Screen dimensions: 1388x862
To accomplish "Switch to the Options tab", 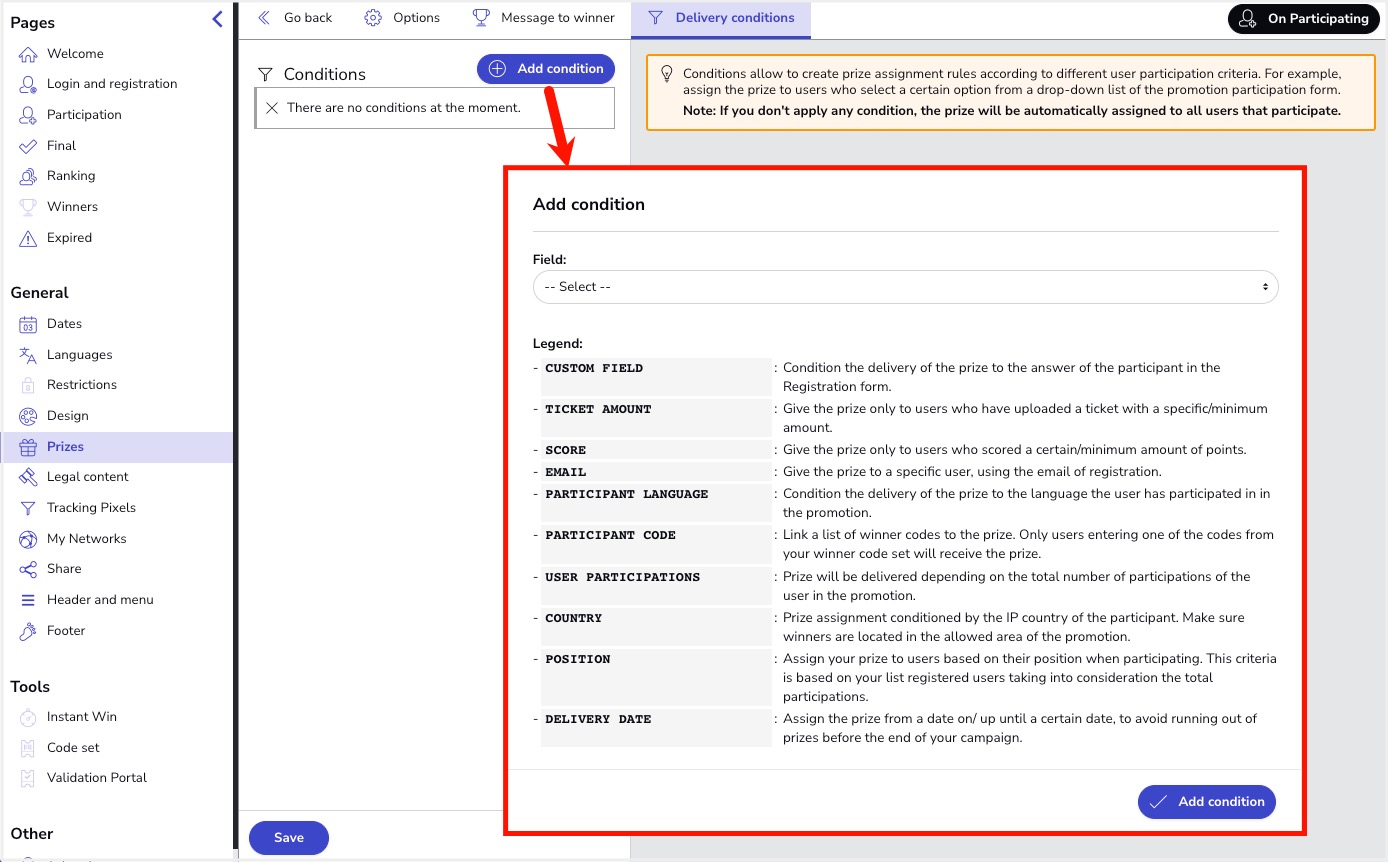I will [402, 18].
